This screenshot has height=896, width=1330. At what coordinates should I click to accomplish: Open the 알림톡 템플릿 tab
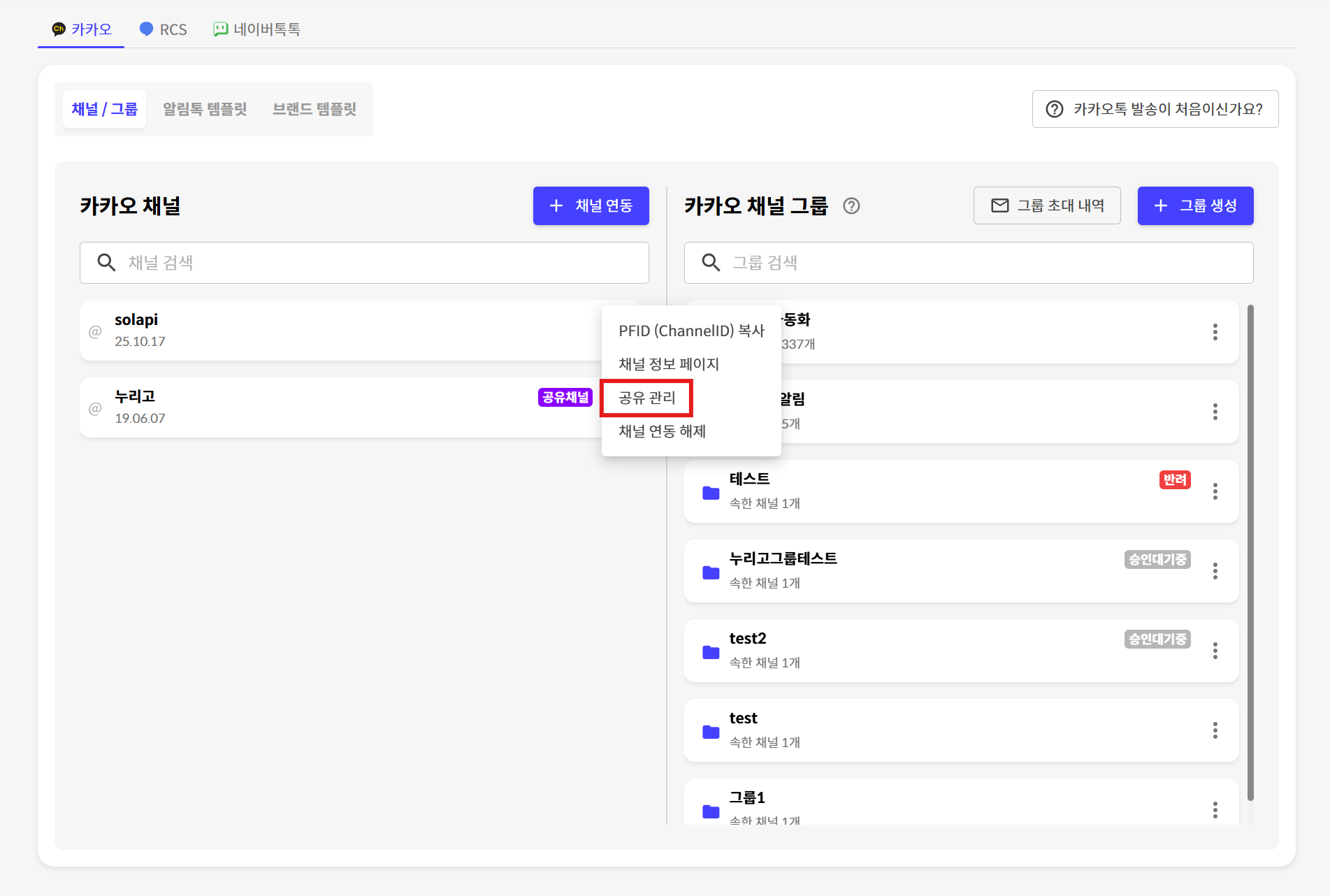coord(205,109)
